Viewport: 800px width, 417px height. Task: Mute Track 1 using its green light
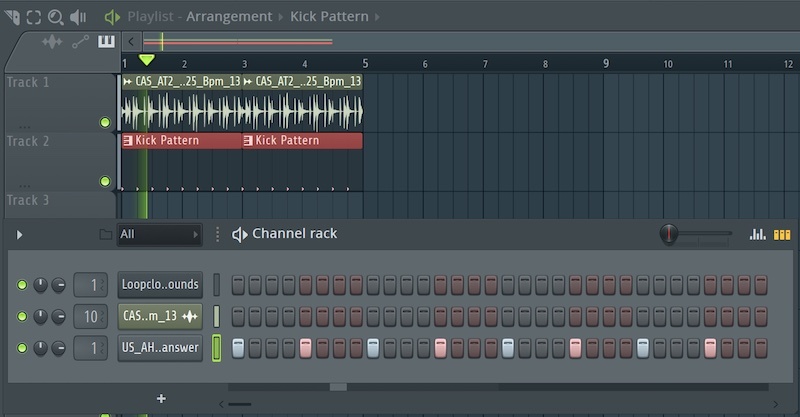coord(105,122)
